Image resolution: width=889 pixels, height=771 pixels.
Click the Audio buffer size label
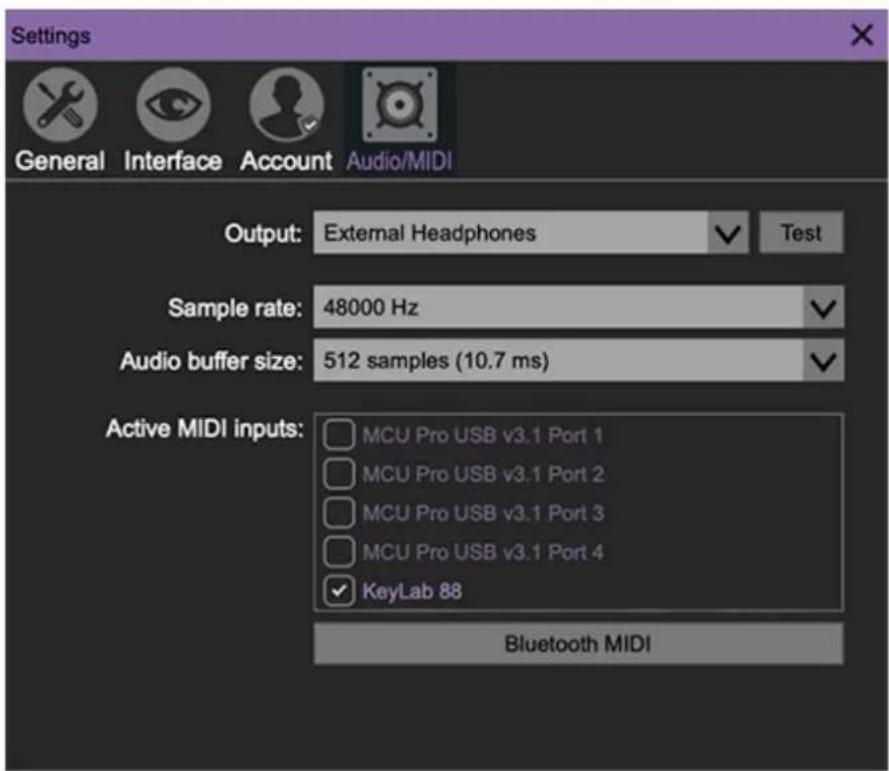click(211, 361)
